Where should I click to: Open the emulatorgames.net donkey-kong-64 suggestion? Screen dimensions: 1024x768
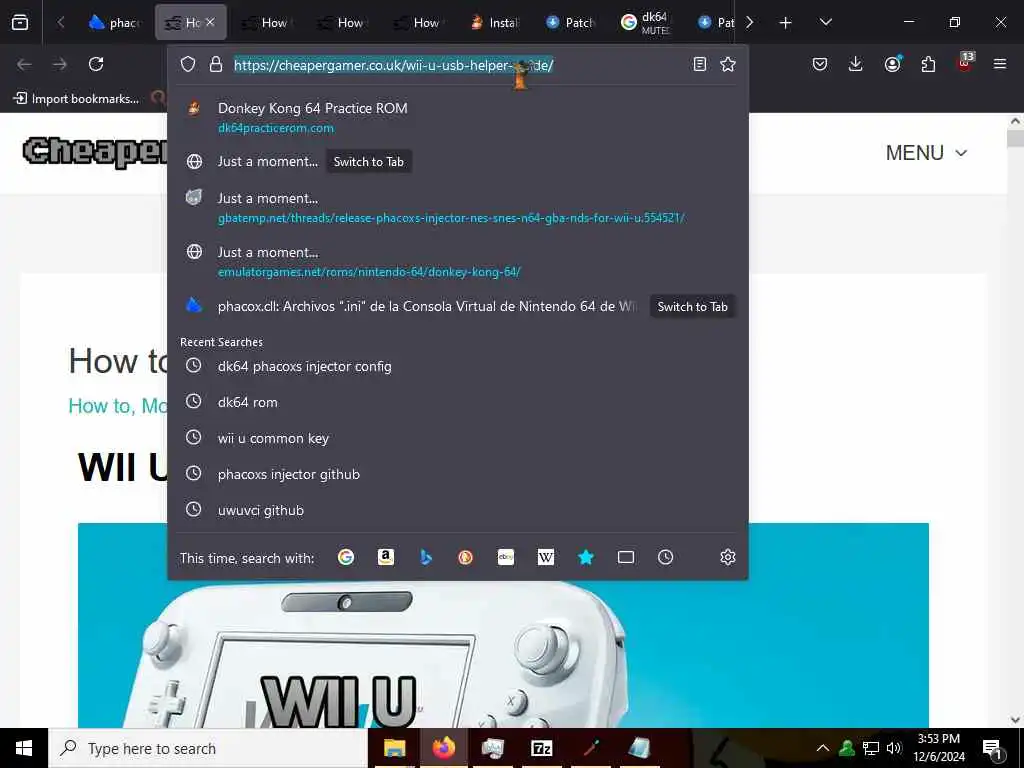coord(457,261)
